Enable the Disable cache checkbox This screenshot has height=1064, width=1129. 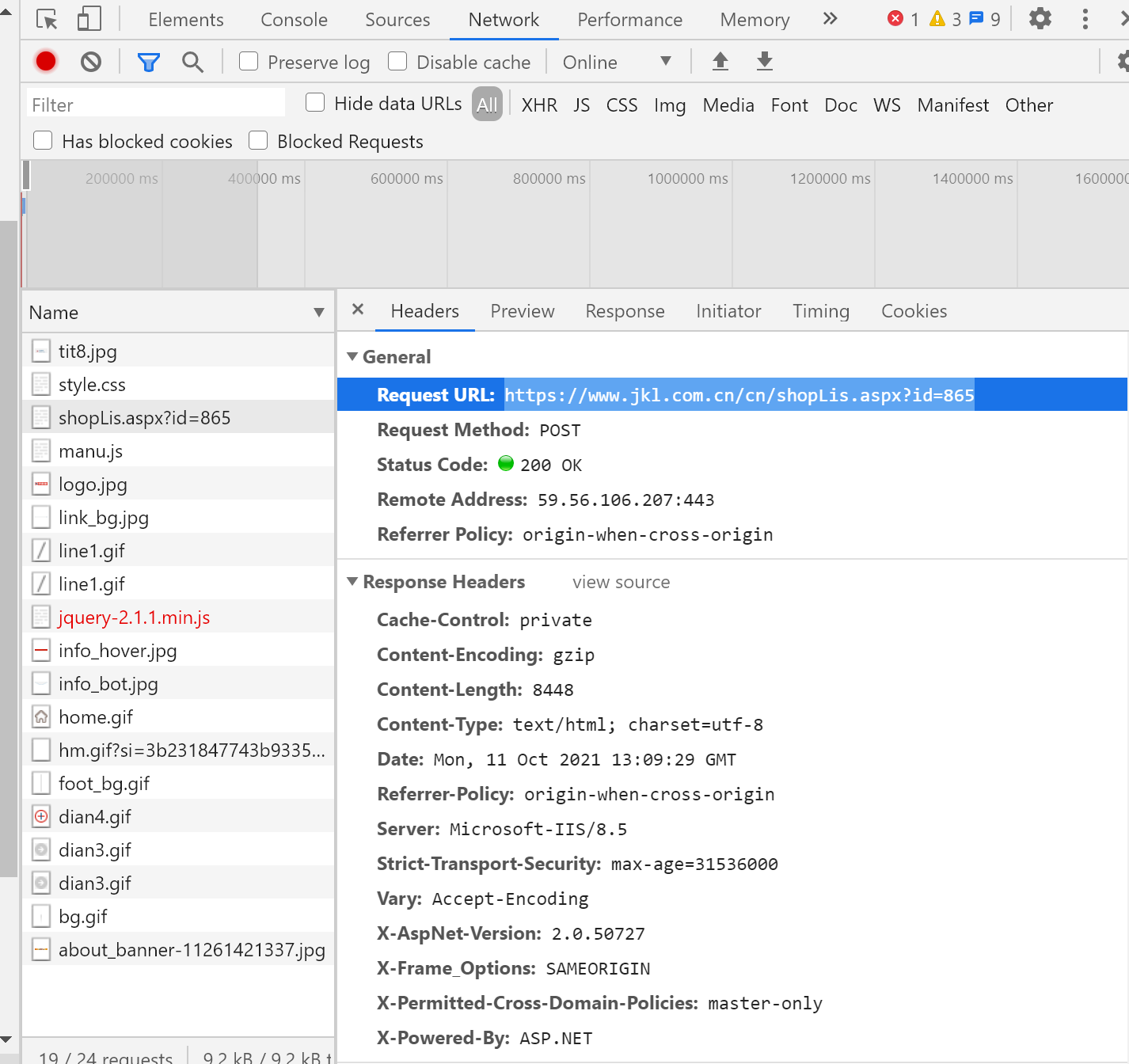pos(397,61)
